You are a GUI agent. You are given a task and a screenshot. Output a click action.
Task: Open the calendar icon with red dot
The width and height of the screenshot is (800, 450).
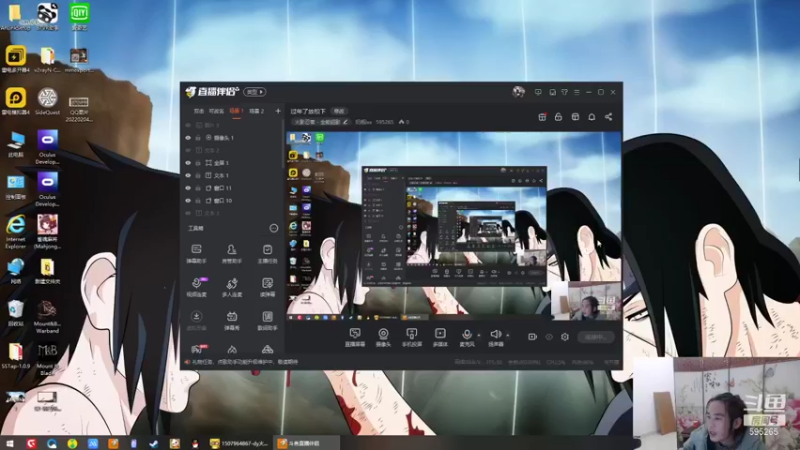pyautogui.click(x=542, y=117)
